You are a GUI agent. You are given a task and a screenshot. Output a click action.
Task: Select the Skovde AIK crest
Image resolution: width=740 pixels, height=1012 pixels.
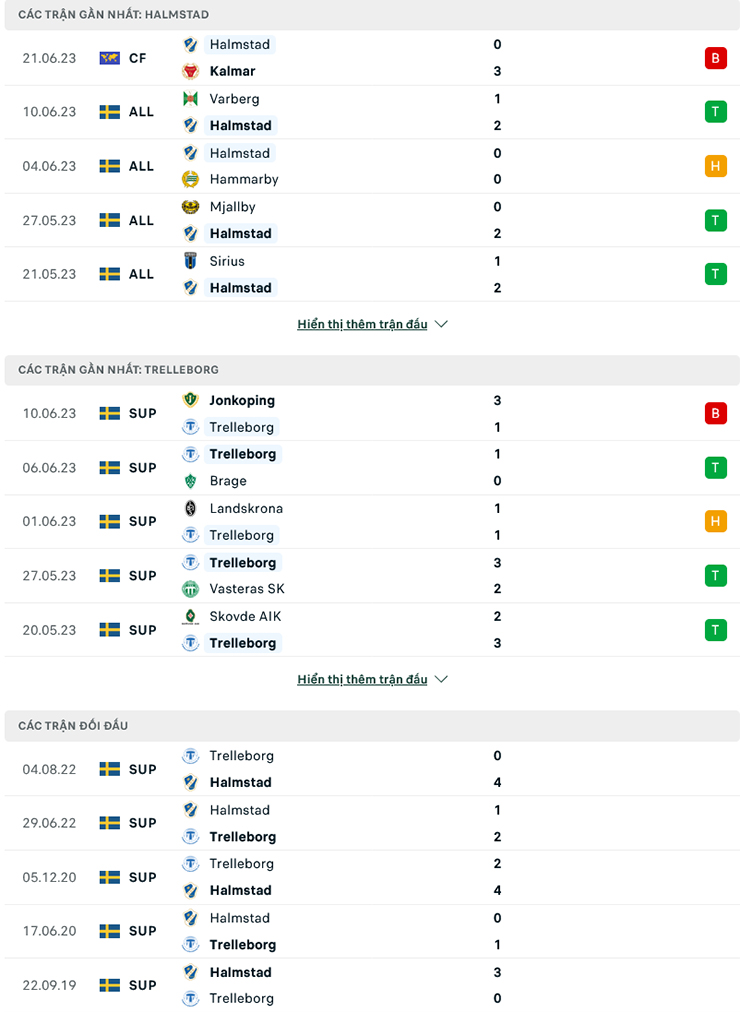pos(191,616)
